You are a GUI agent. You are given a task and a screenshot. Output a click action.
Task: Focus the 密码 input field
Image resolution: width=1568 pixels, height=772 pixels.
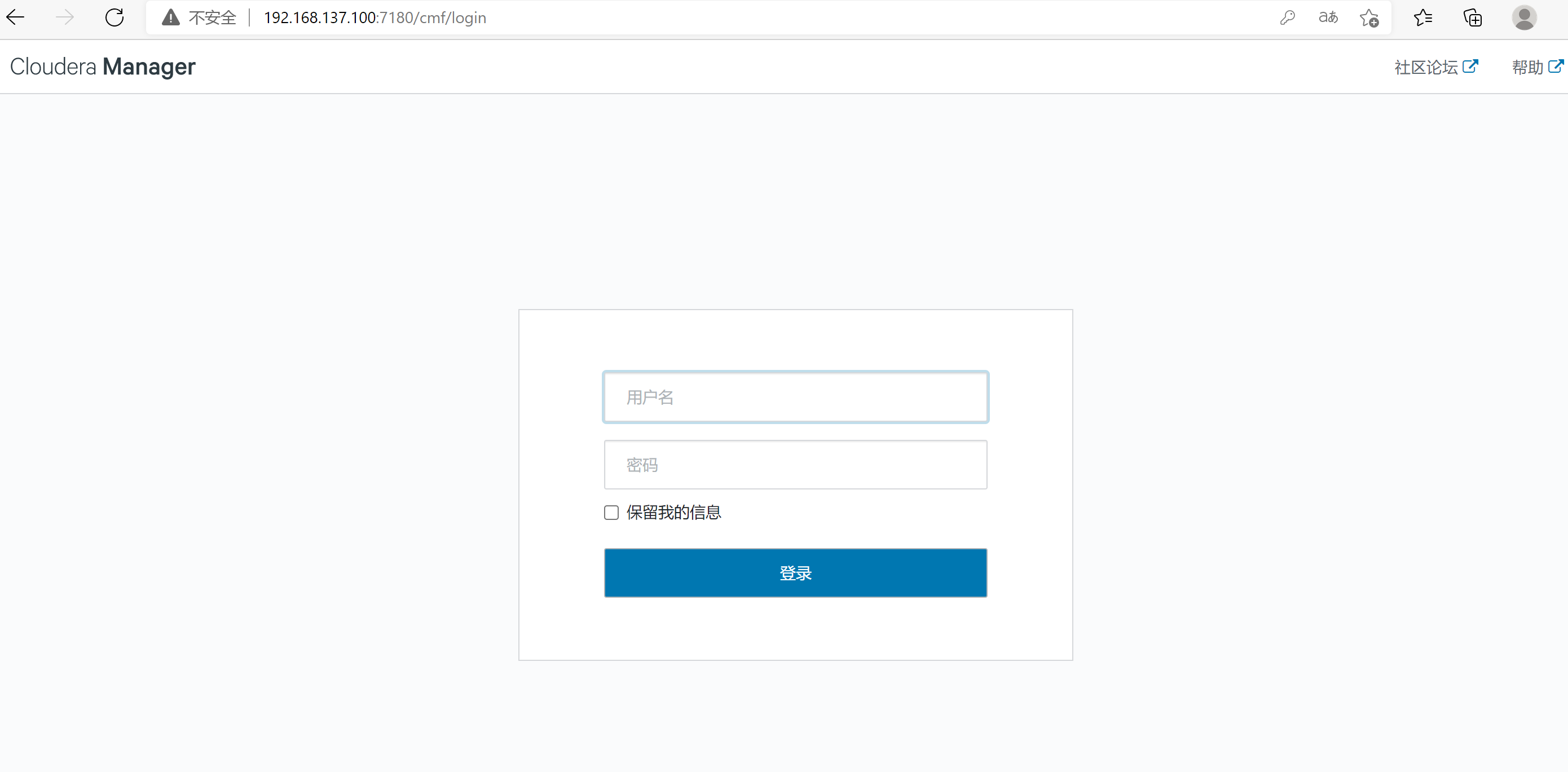pyautogui.click(x=795, y=465)
